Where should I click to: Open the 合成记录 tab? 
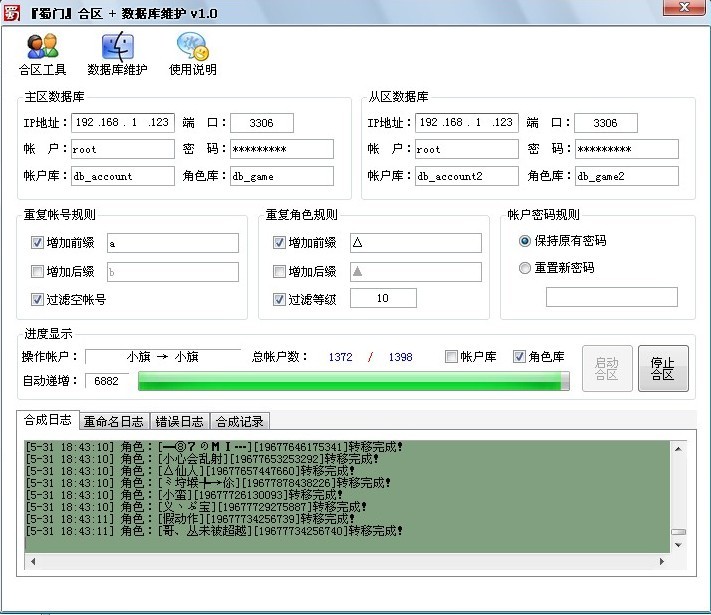point(240,421)
